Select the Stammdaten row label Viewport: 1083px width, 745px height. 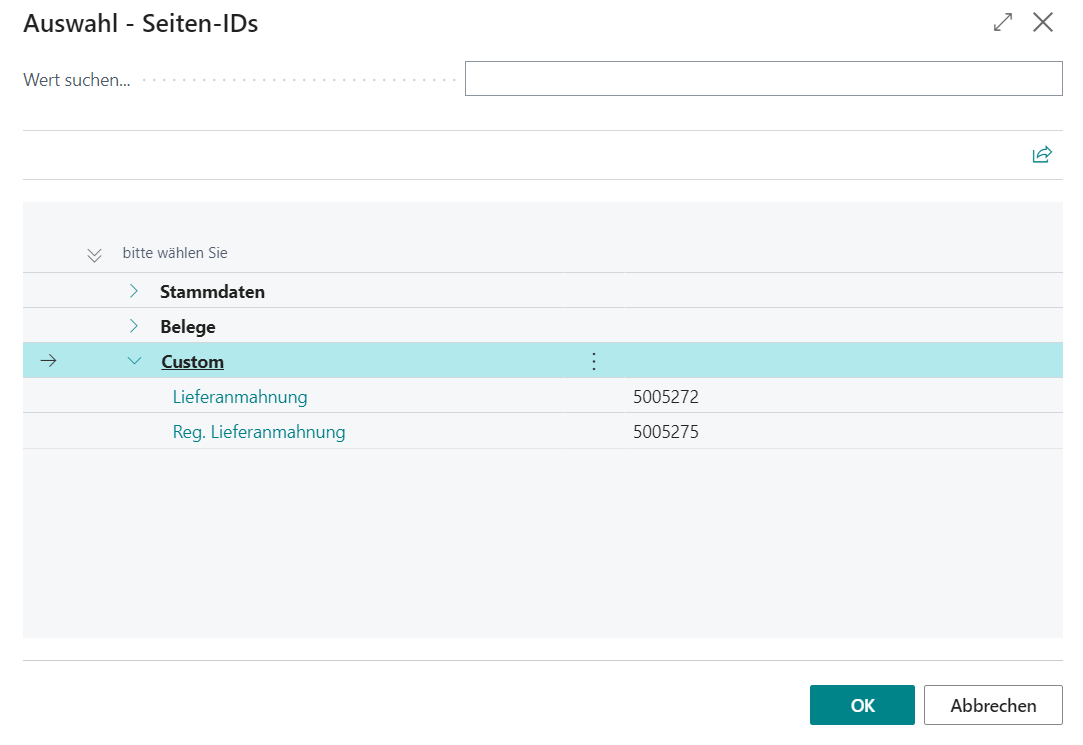coord(212,292)
